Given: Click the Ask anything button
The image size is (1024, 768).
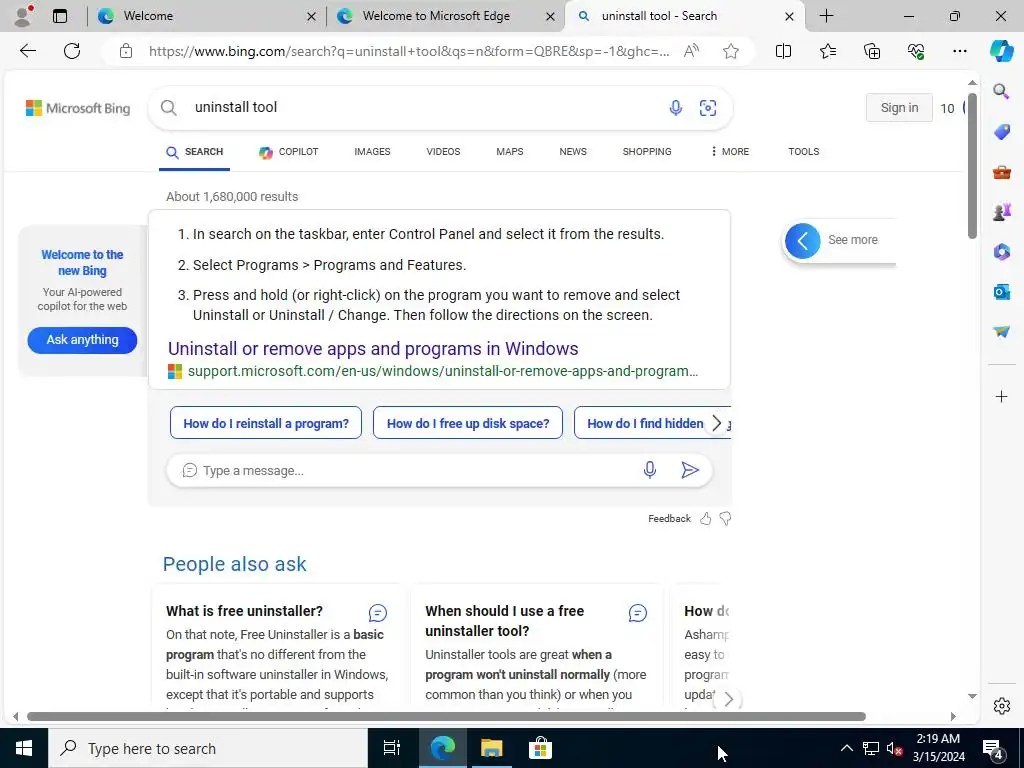Looking at the screenshot, I should [82, 340].
